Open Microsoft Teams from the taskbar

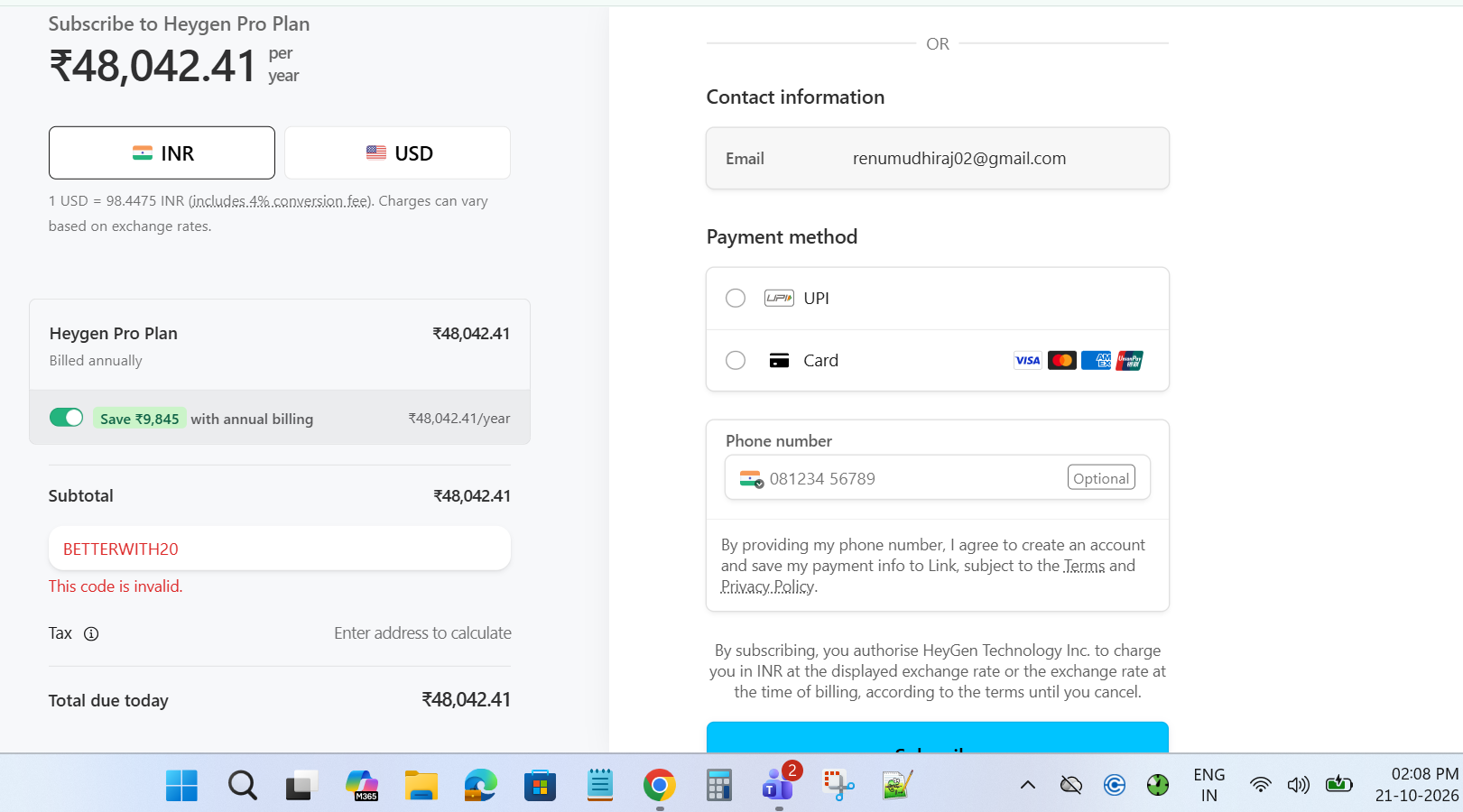point(779,783)
